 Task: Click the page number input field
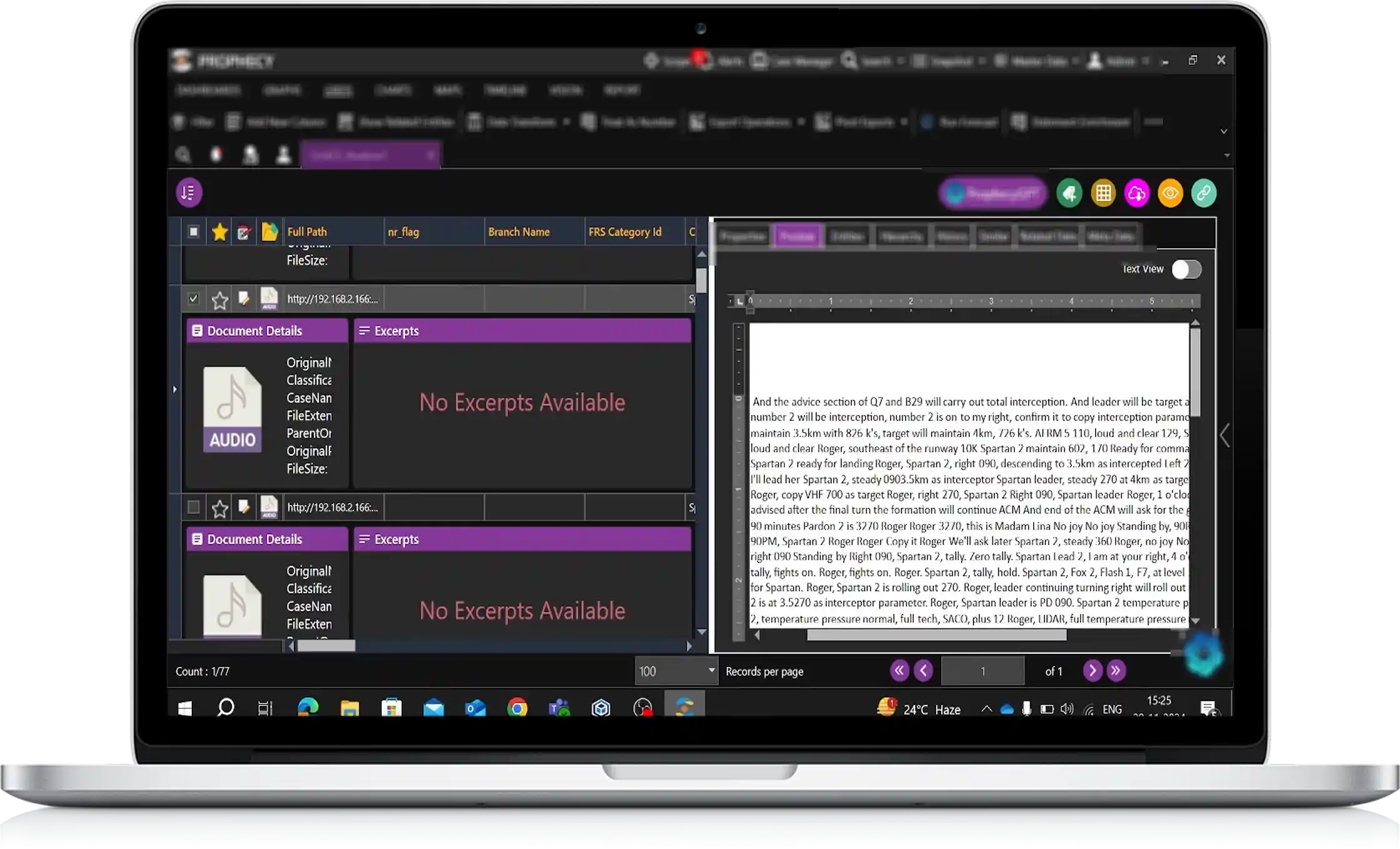982,671
